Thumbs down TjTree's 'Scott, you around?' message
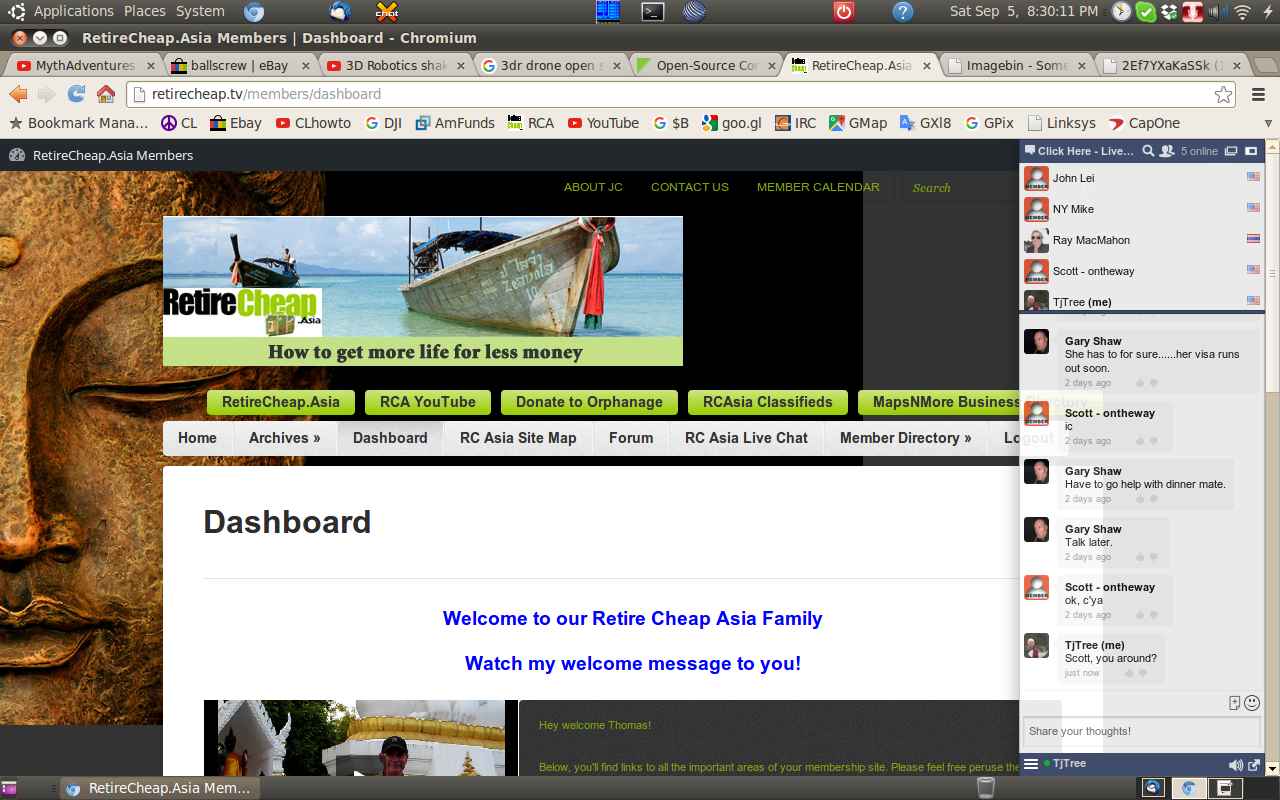 pos(1142,673)
